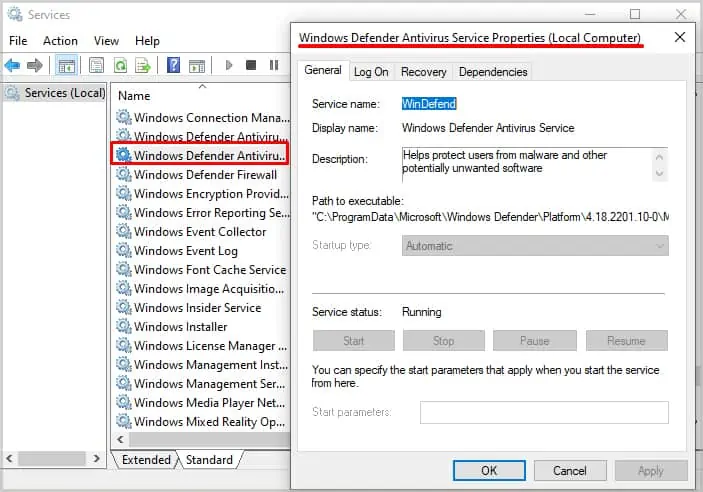Select Windows Management Inst... row
The width and height of the screenshot is (703, 492).
click(x=202, y=364)
